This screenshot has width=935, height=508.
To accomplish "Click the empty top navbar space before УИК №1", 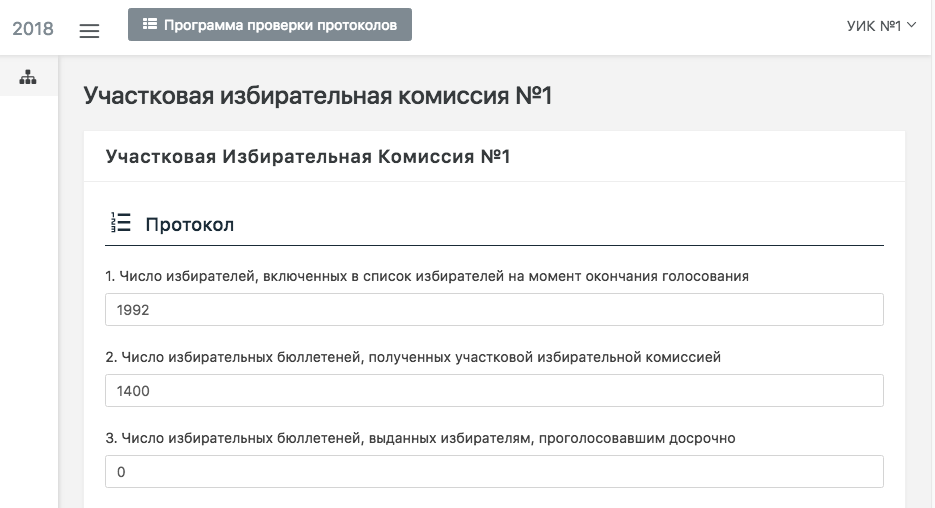I will click(x=620, y=27).
